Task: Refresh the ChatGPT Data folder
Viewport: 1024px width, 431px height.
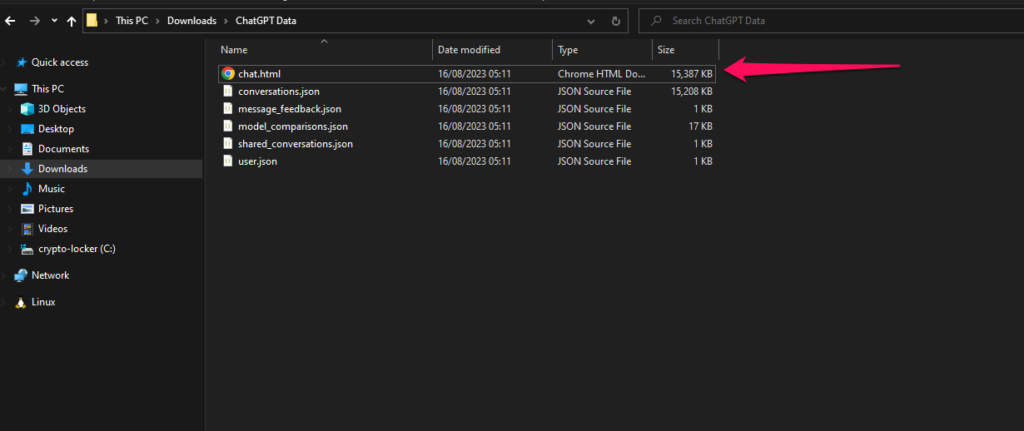Action: click(x=615, y=21)
